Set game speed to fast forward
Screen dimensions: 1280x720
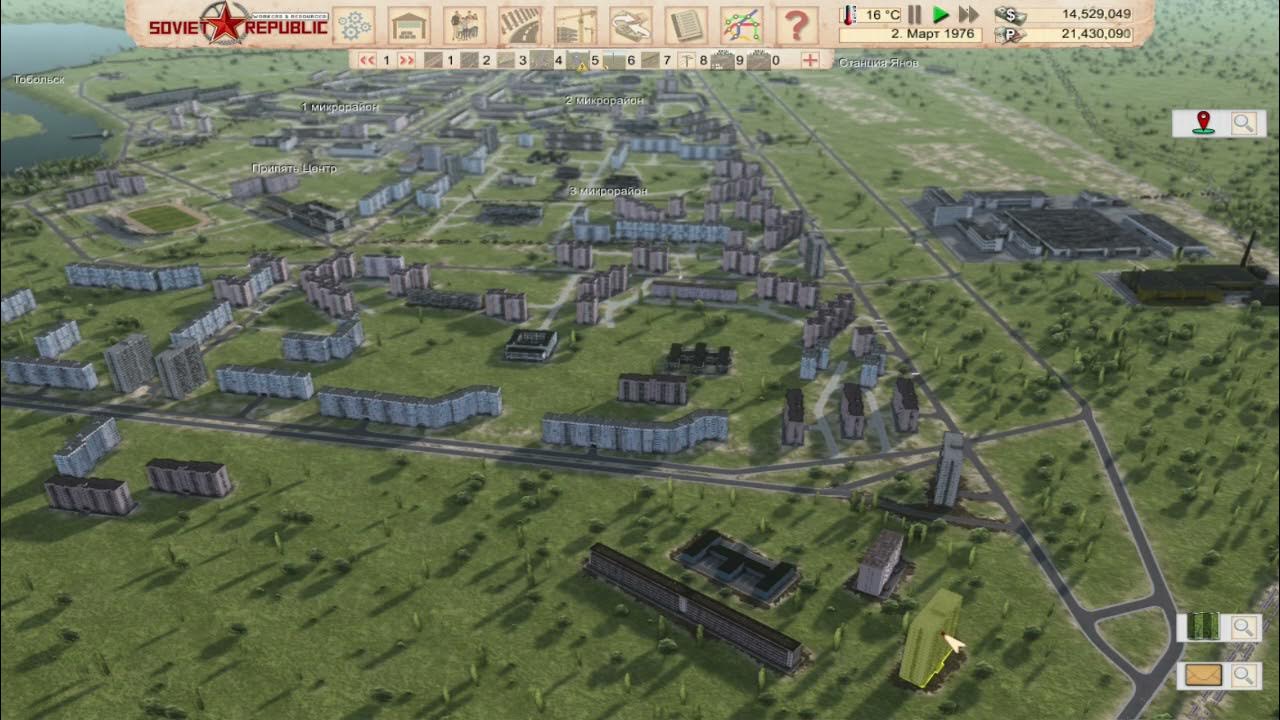click(x=968, y=14)
